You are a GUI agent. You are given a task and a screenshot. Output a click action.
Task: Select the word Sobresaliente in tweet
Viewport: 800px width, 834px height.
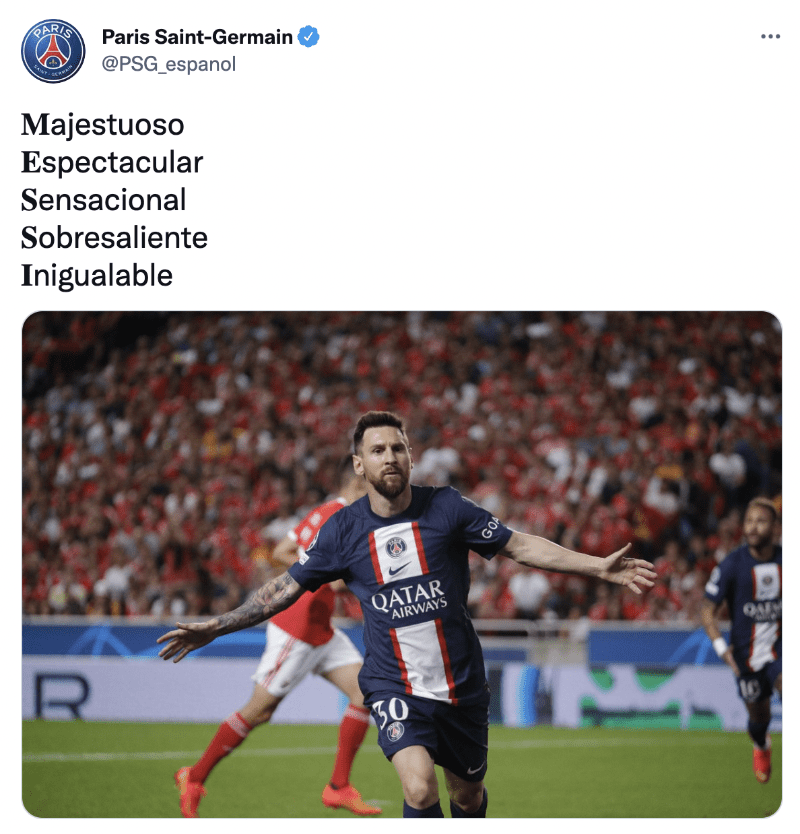click(114, 238)
